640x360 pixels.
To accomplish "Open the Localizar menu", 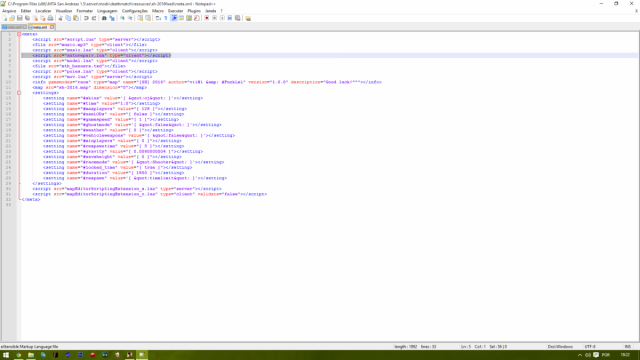I will (43, 11).
